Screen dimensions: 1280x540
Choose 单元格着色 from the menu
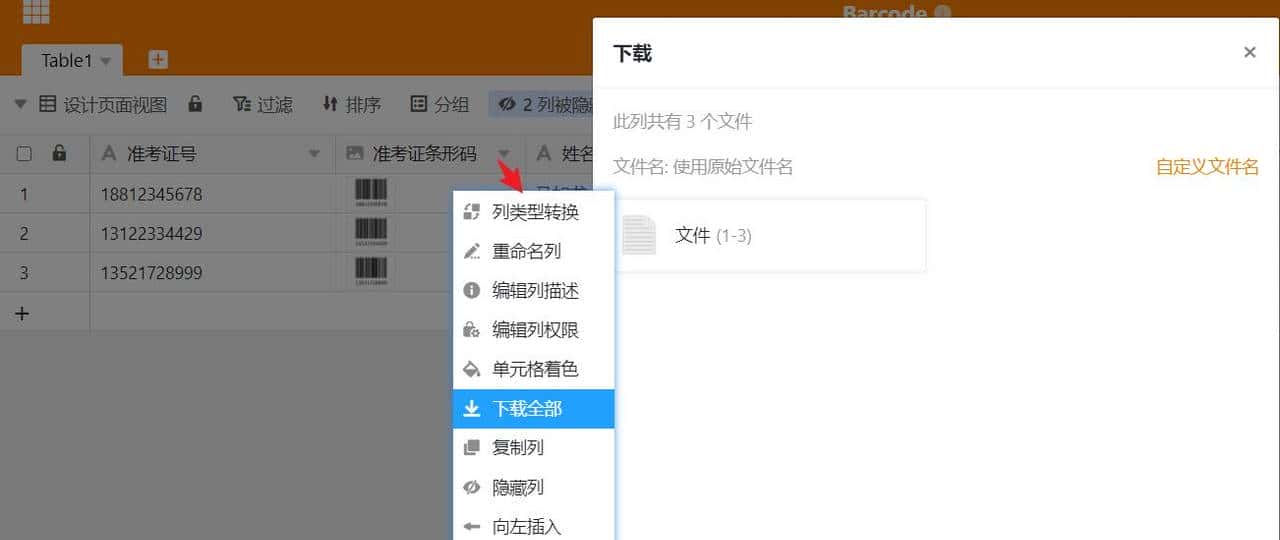[534, 369]
